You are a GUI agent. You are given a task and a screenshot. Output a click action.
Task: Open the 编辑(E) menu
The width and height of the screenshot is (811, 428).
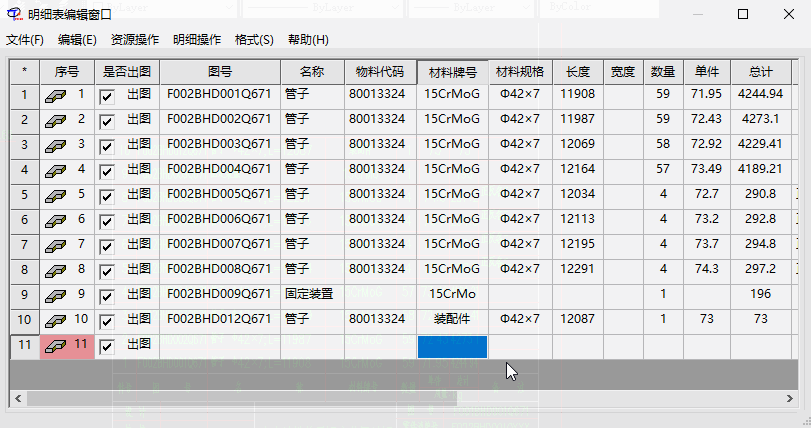click(77, 40)
